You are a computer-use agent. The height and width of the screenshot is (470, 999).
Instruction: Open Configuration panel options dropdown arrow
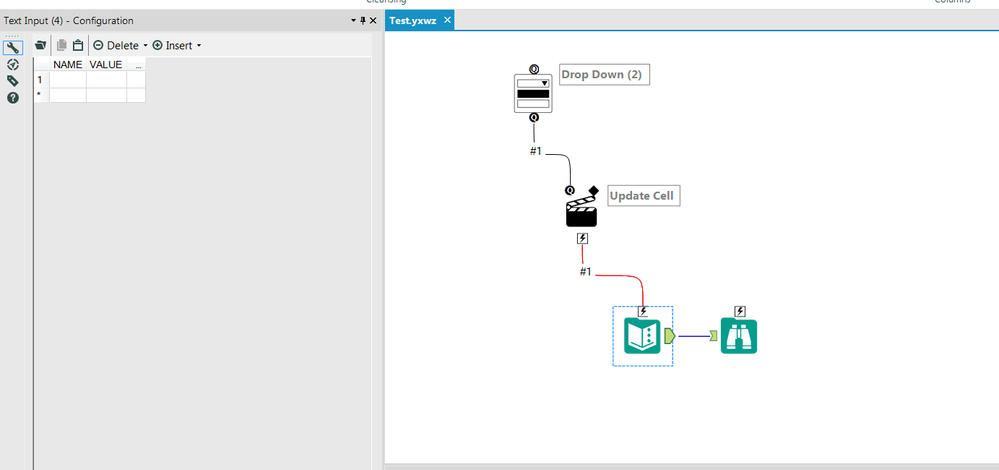click(354, 21)
